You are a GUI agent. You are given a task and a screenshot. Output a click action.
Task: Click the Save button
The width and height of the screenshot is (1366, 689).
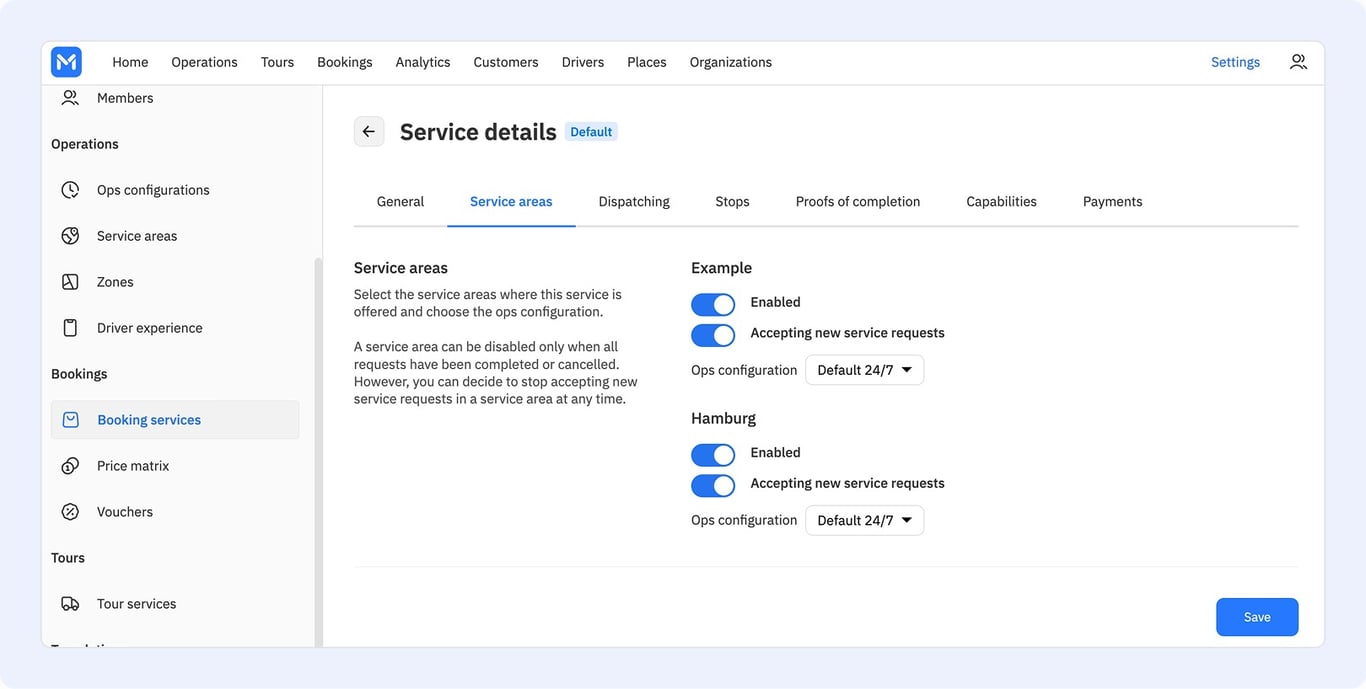click(1257, 617)
